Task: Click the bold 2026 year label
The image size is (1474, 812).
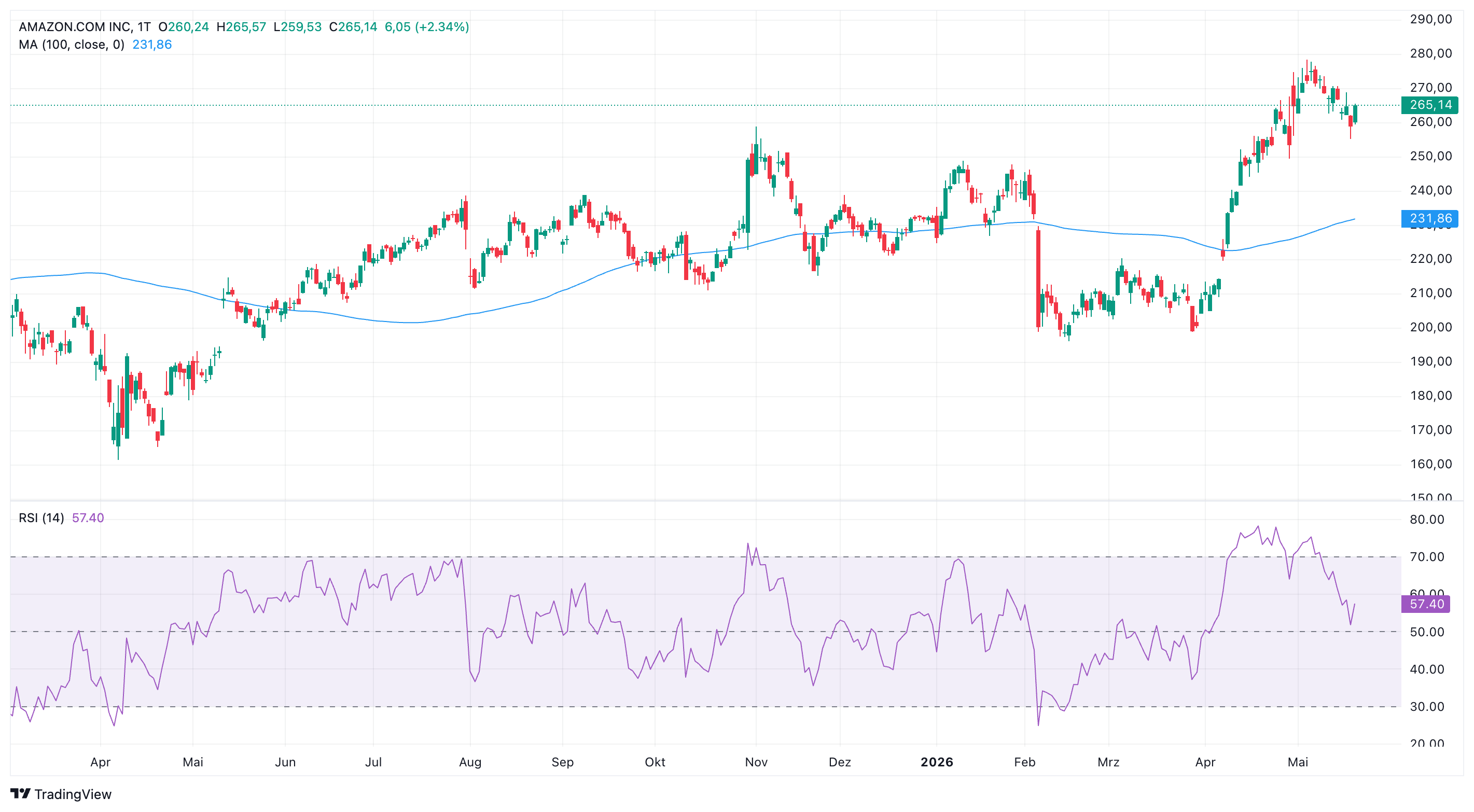Action: tap(937, 762)
